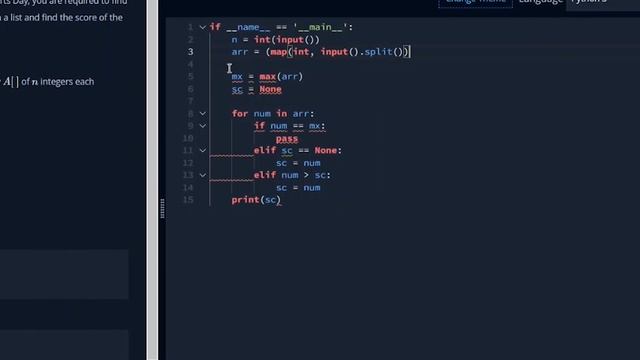
Task: Place cursor in 'n = int(input())' line
Action: click(x=276, y=40)
